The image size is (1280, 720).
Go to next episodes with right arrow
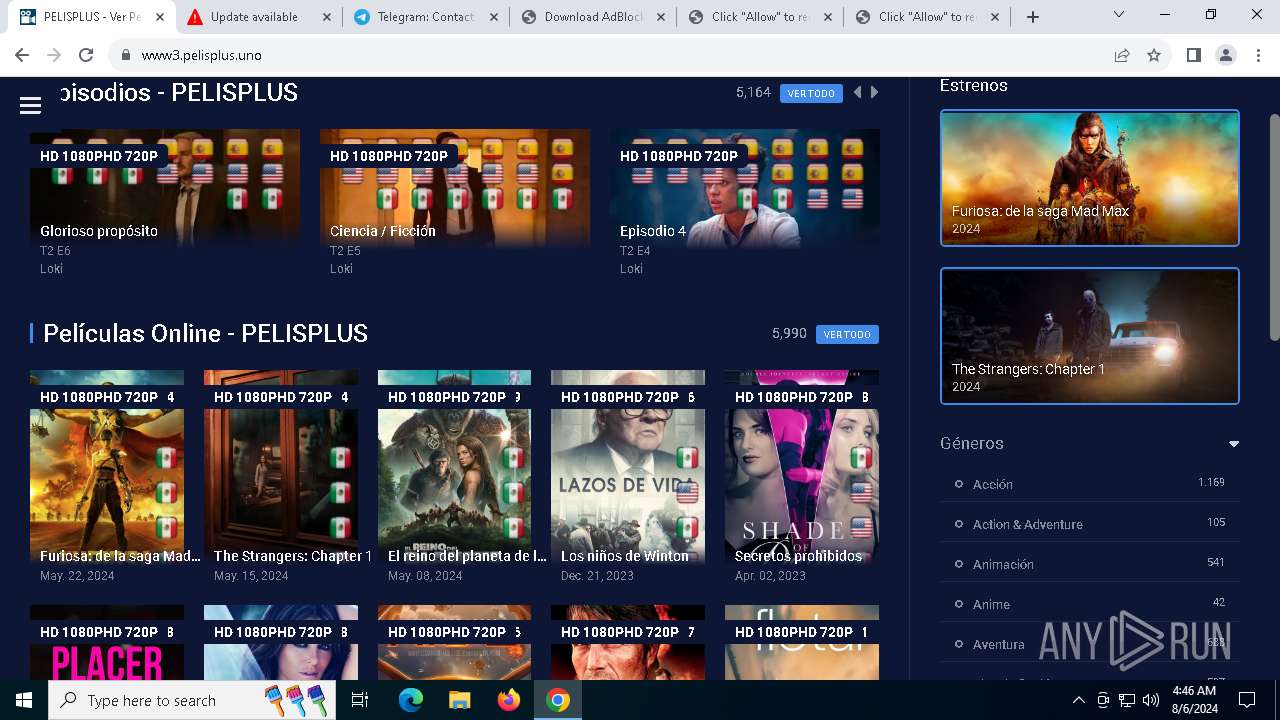click(x=875, y=92)
